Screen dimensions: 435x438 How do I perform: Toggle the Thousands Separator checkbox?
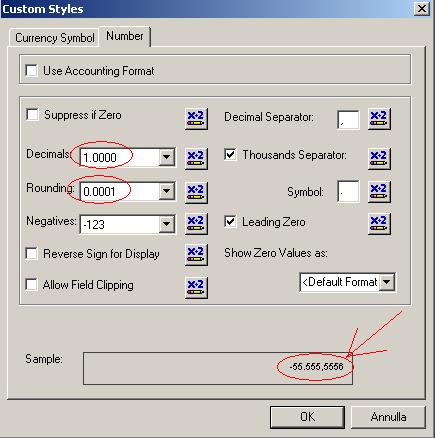[230, 155]
